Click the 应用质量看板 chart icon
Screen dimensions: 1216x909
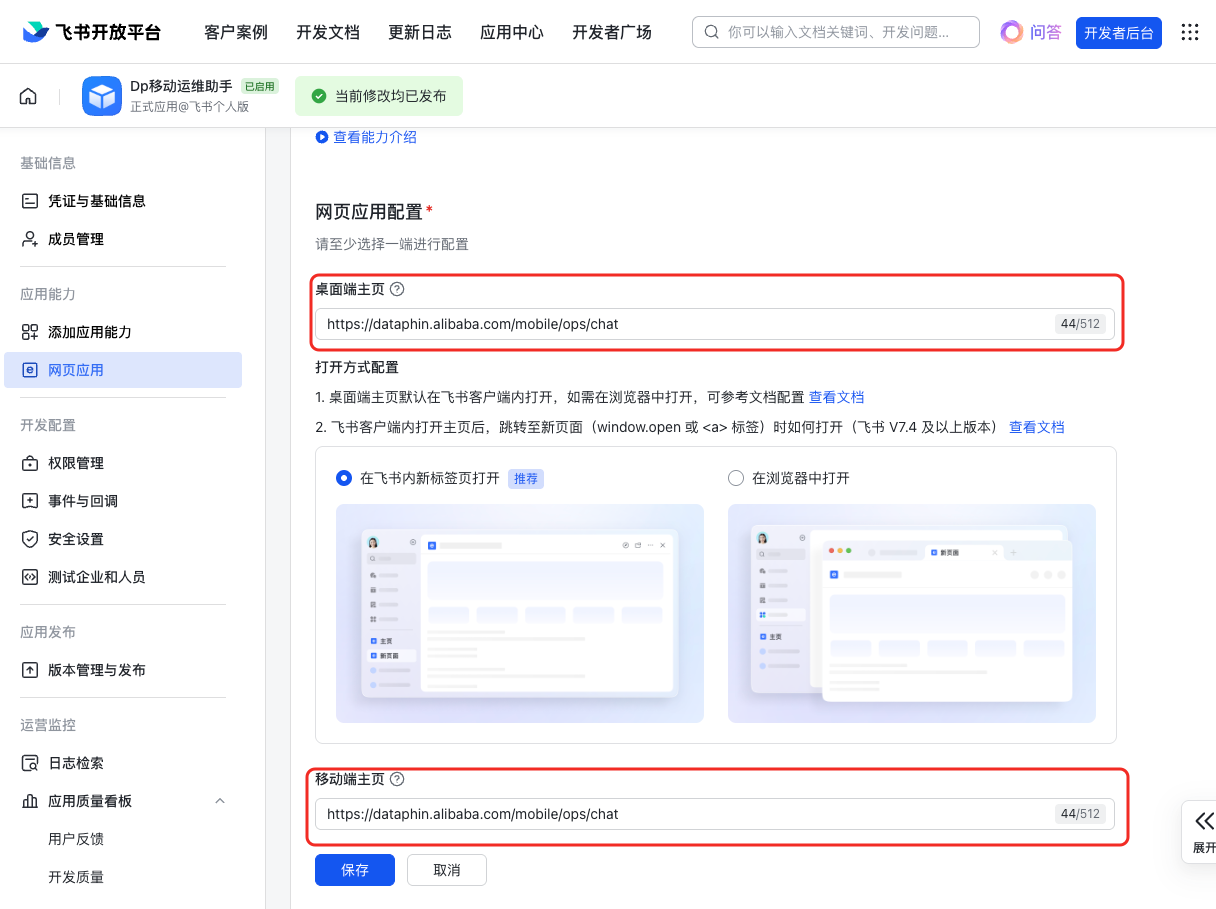coord(30,801)
